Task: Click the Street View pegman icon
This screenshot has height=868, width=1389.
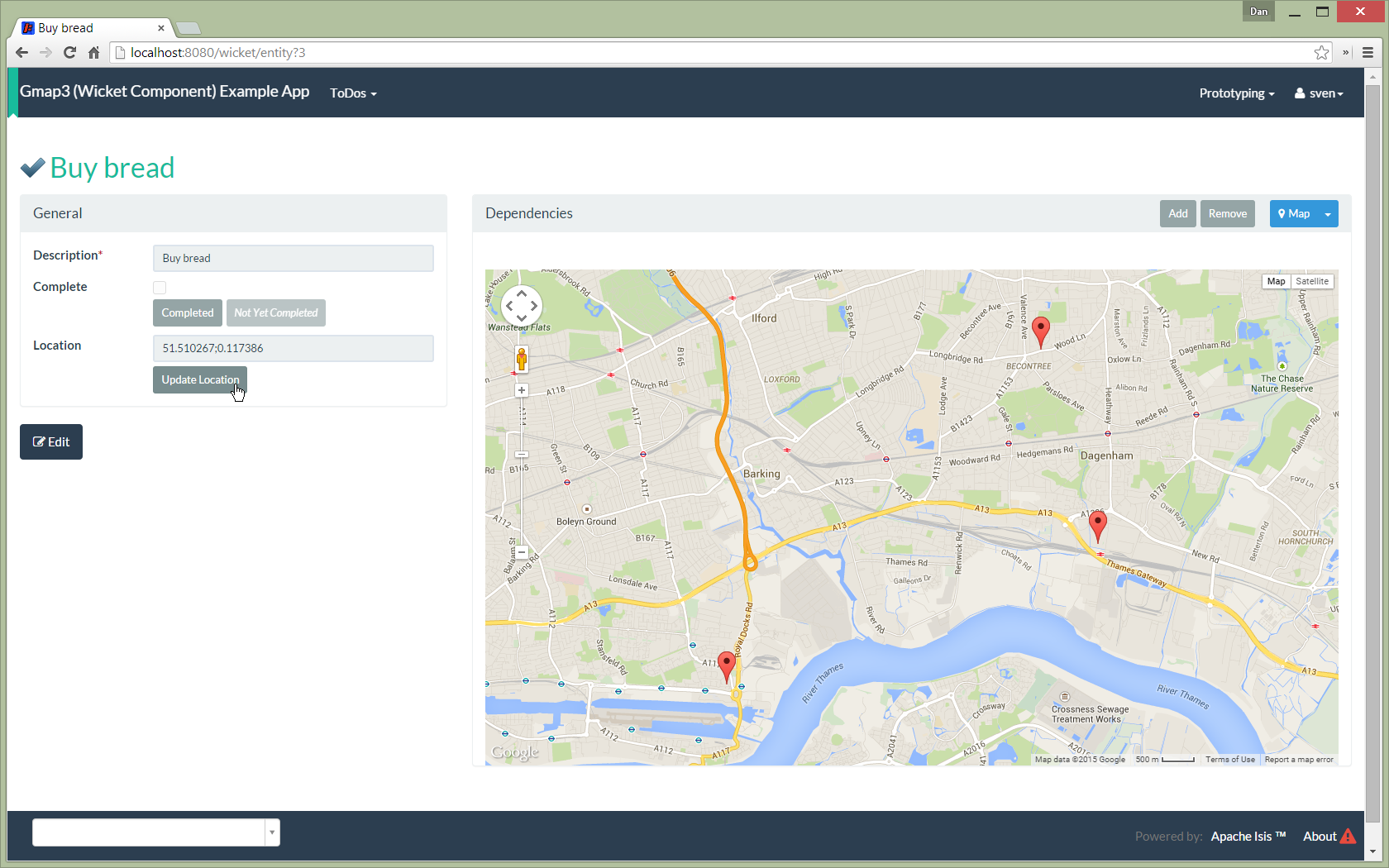Action: pos(522,359)
